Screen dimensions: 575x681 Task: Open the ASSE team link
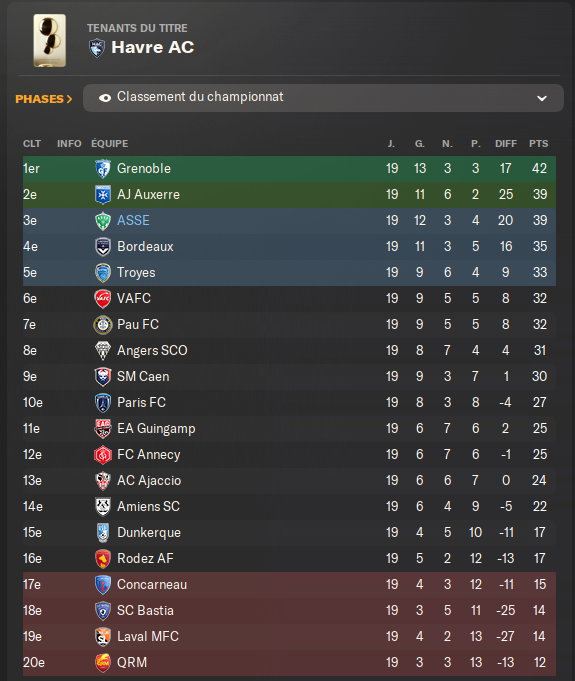coord(133,221)
